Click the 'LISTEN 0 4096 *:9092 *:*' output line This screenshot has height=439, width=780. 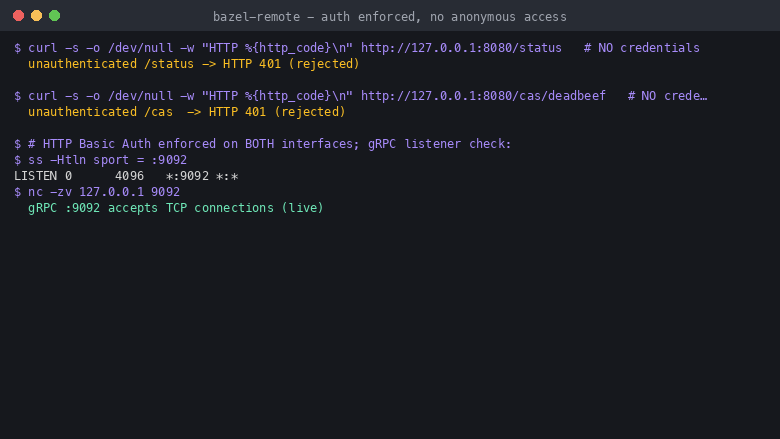(126, 176)
